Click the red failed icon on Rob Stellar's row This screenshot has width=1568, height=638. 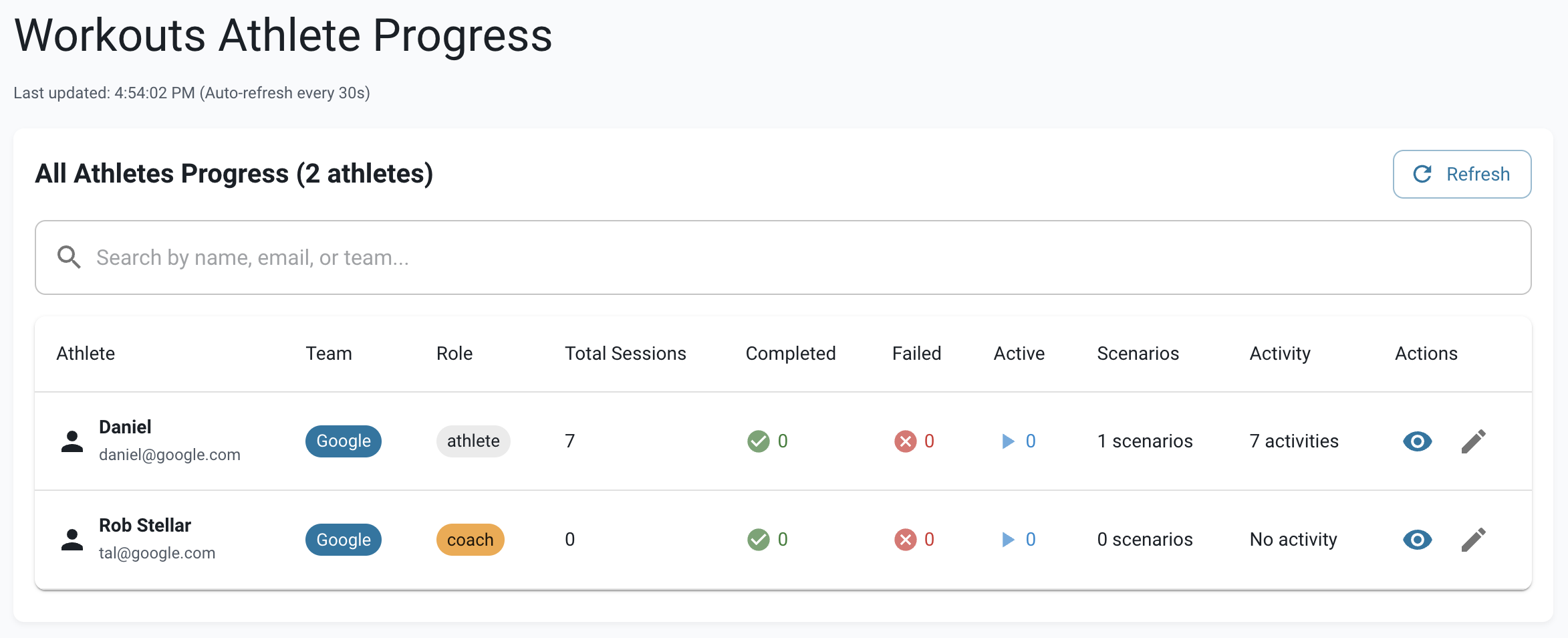[x=906, y=539]
